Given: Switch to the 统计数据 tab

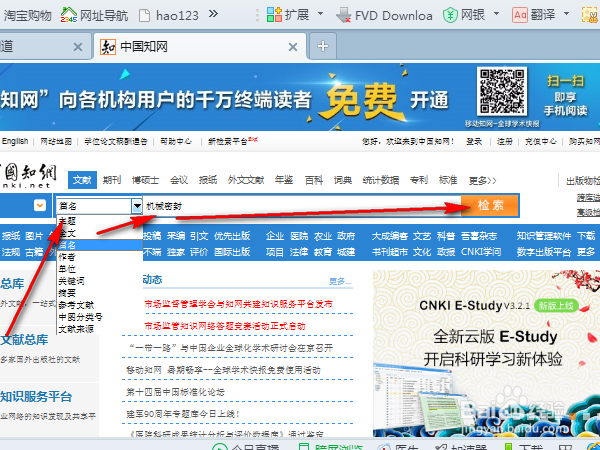Looking at the screenshot, I should click(381, 180).
